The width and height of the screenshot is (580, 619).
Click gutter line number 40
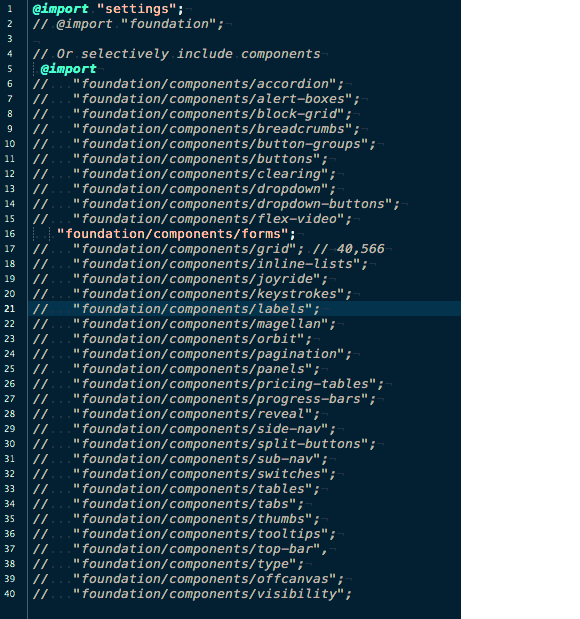coord(10,594)
